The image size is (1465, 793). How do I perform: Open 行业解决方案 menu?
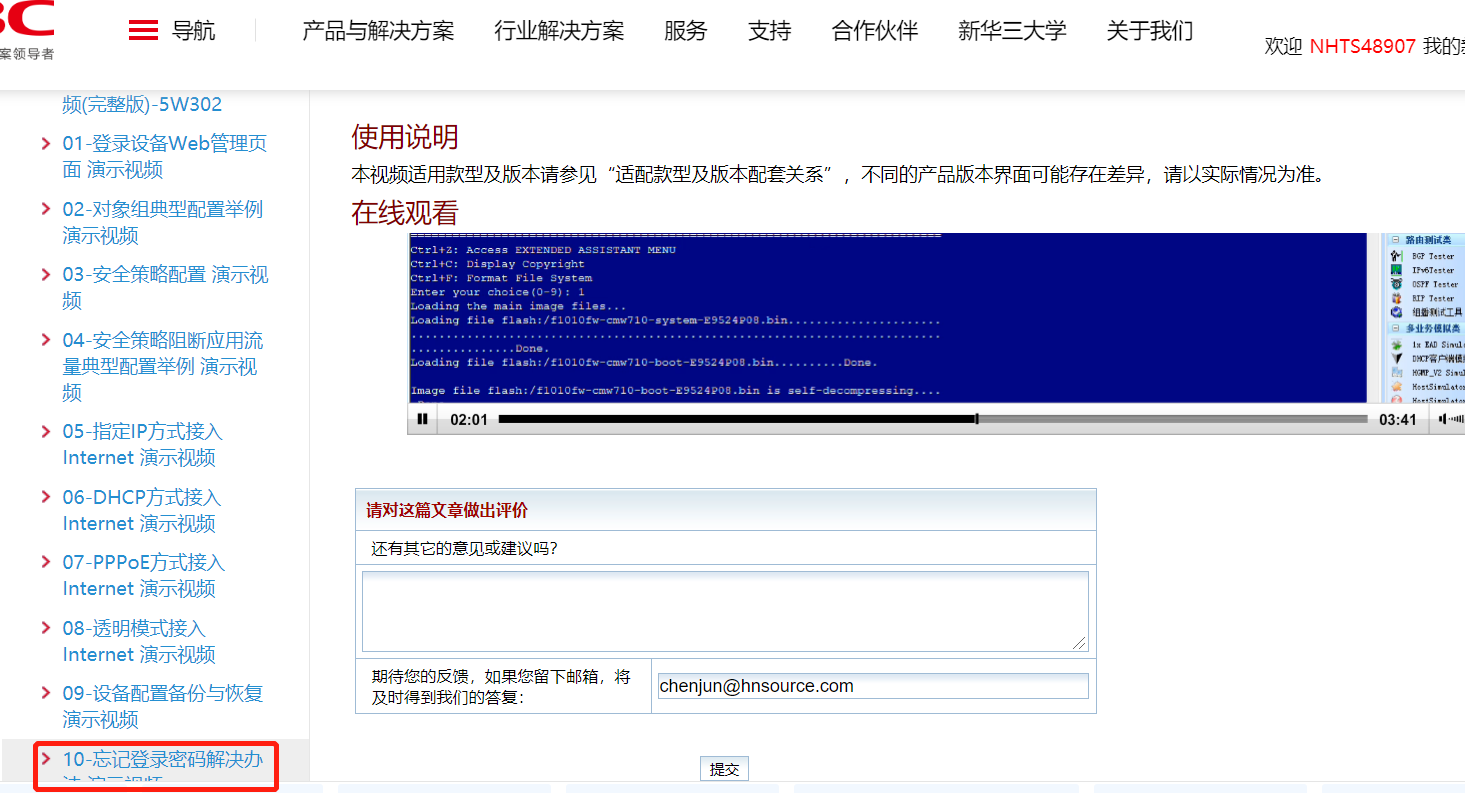click(x=559, y=31)
